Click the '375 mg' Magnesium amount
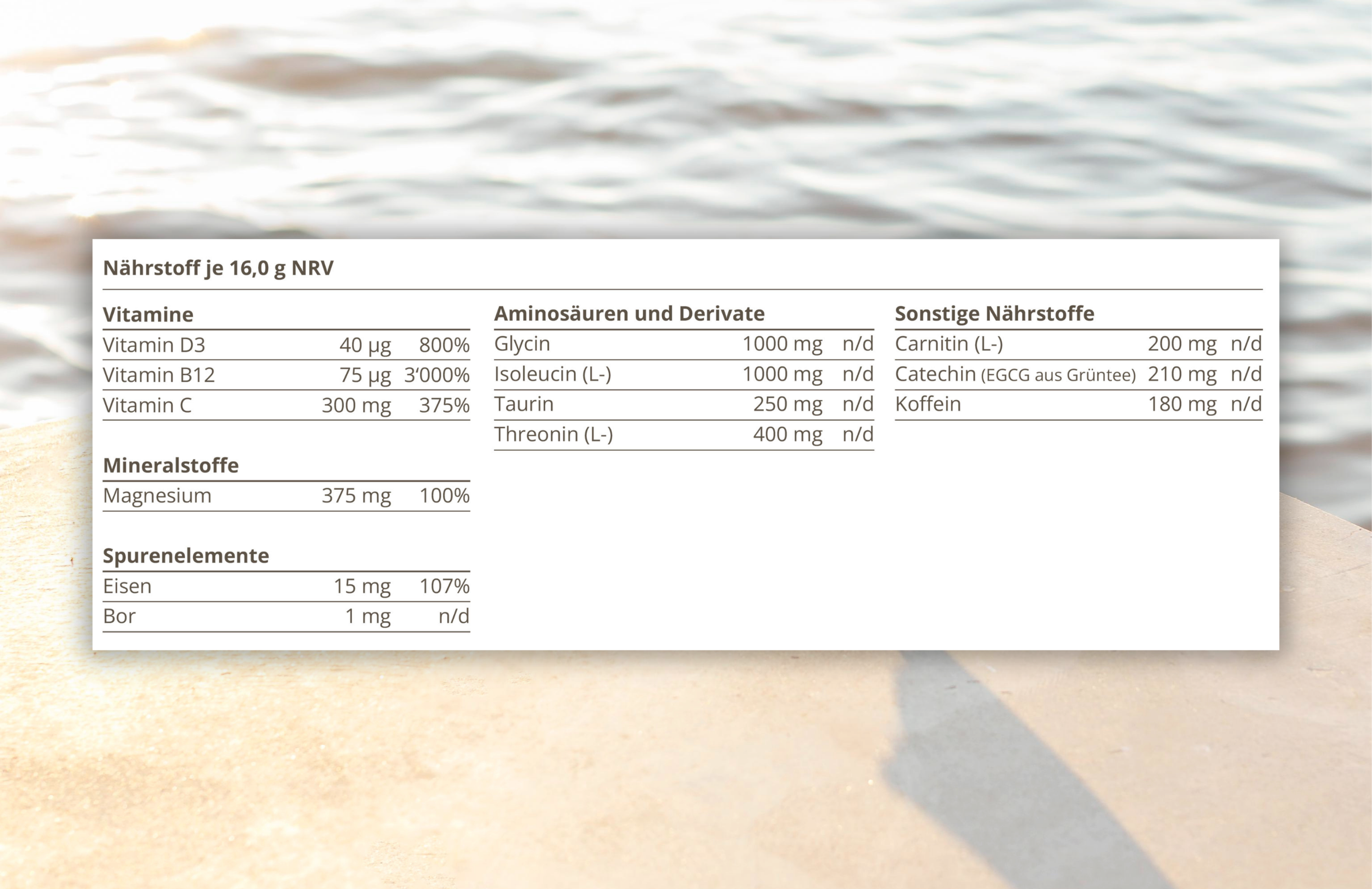This screenshot has width=1372, height=889. click(x=356, y=496)
